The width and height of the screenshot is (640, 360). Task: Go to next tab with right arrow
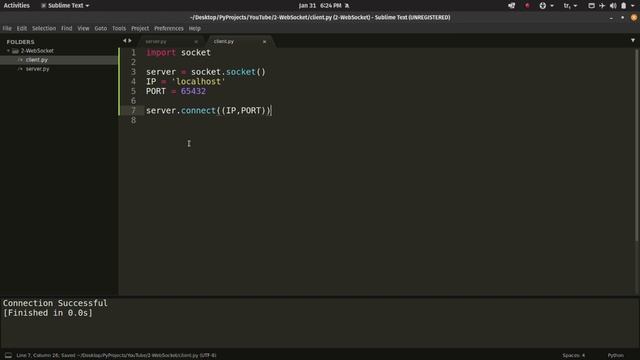pyautogui.click(x=130, y=41)
